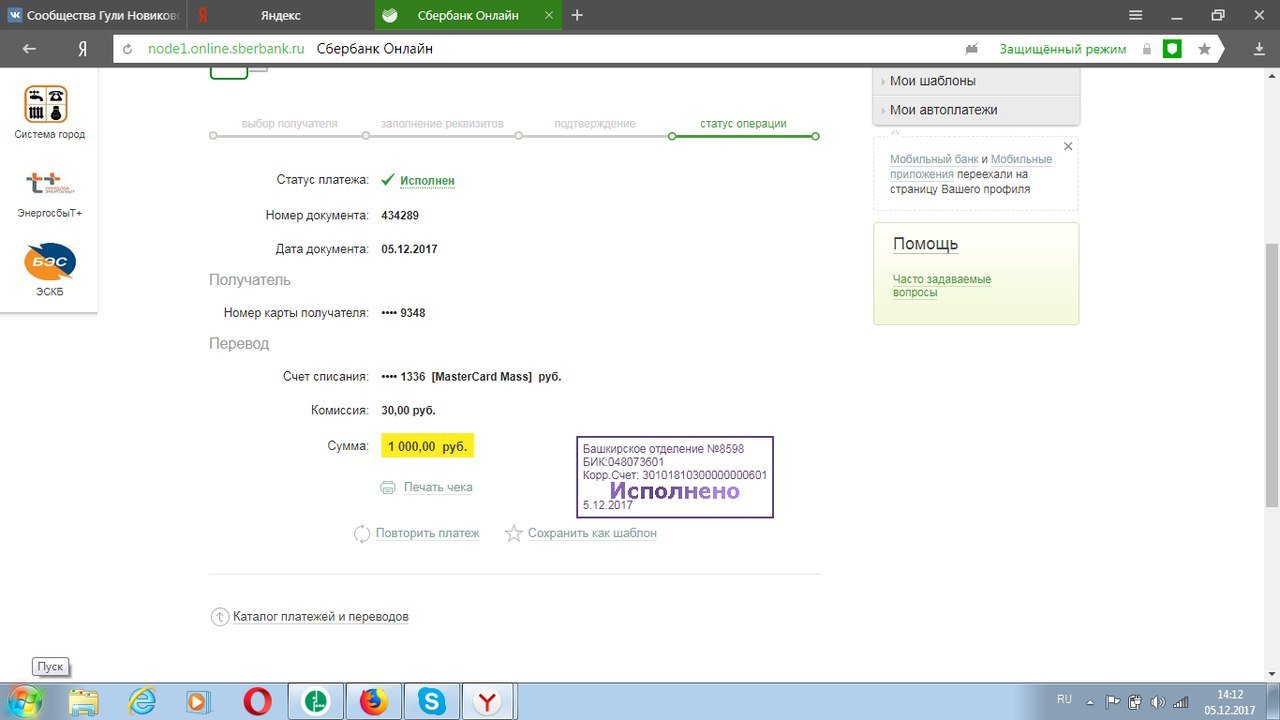Click the recipient card number •••• 9348

[404, 313]
